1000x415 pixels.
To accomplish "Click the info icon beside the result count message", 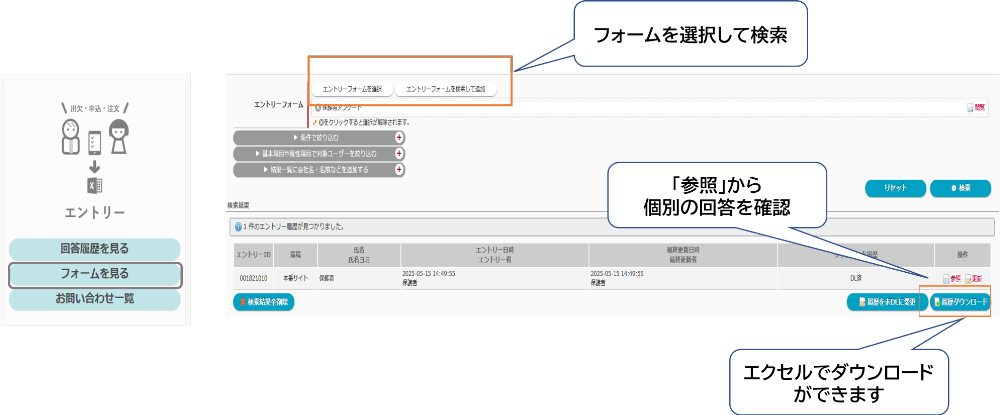I will pos(237,227).
